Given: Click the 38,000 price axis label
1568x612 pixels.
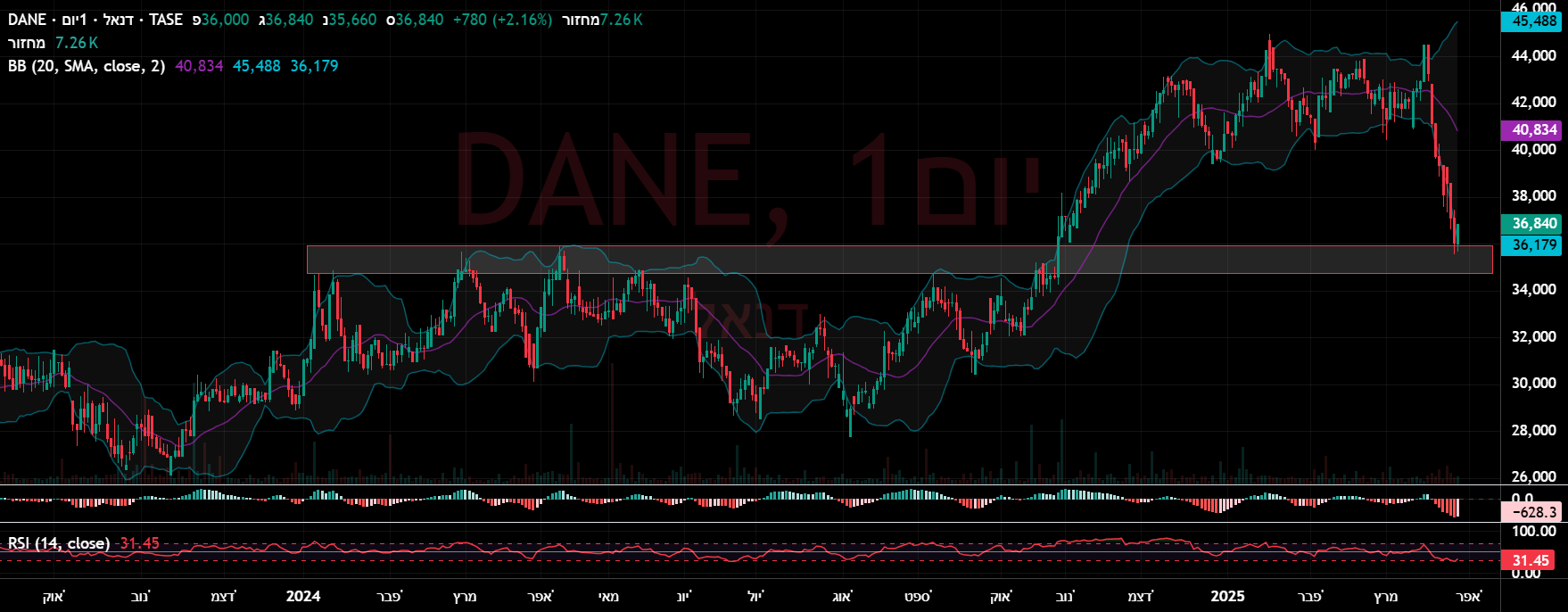Looking at the screenshot, I should coord(1534,196).
